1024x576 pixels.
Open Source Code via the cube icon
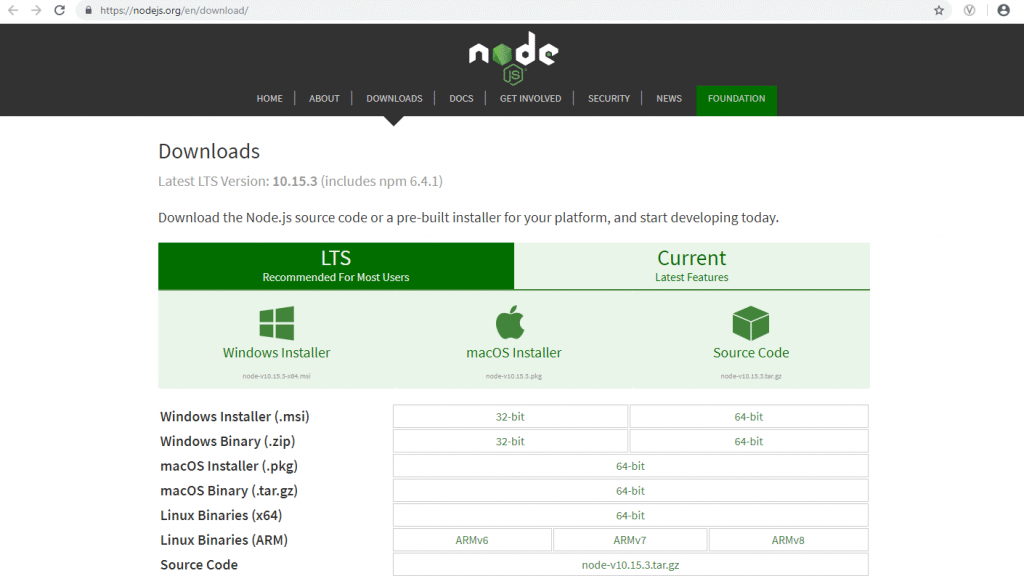751,322
